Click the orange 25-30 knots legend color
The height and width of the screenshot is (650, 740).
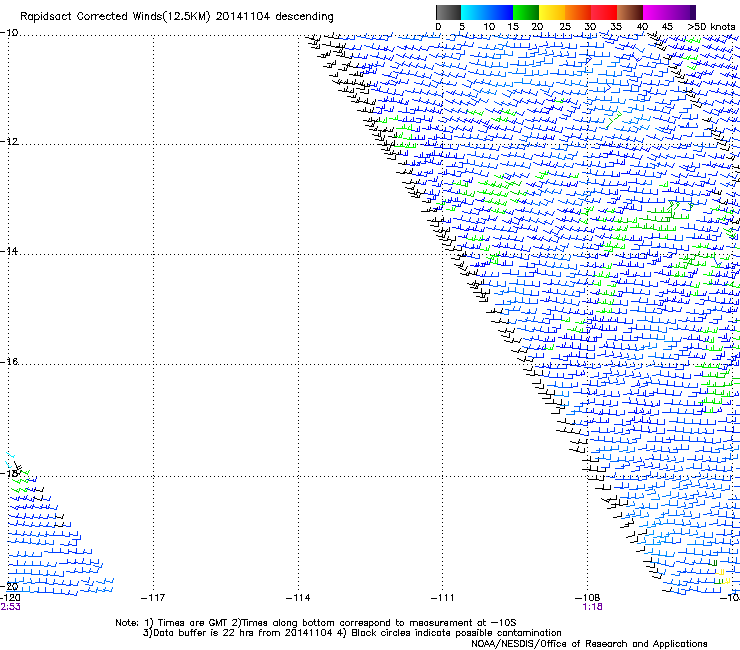point(578,12)
